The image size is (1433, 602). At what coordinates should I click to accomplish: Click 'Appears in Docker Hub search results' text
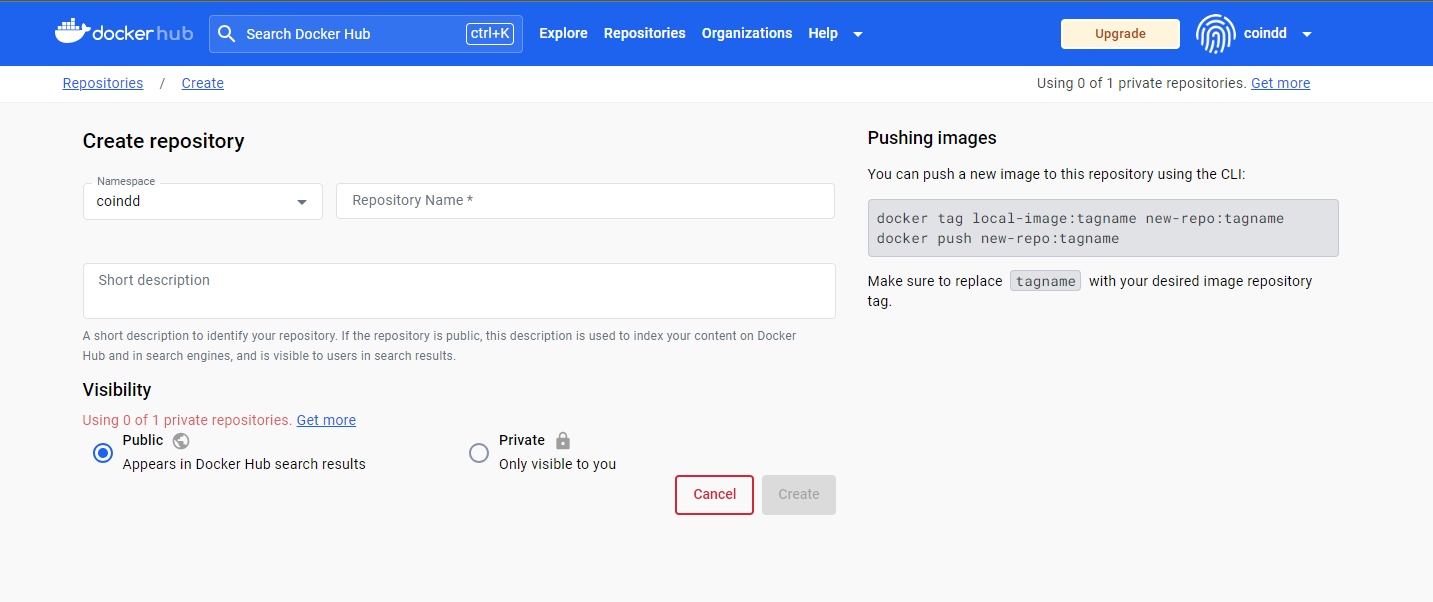(x=244, y=464)
